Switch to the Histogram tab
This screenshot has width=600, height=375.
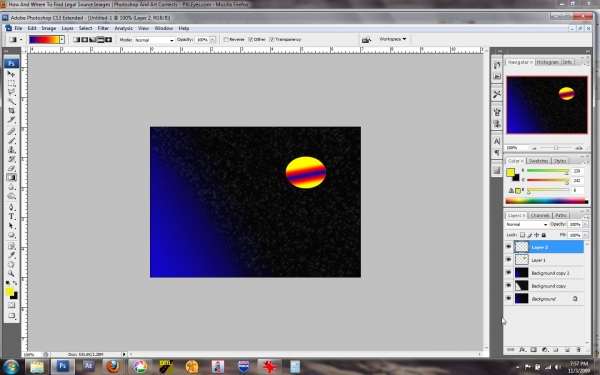[548, 62]
